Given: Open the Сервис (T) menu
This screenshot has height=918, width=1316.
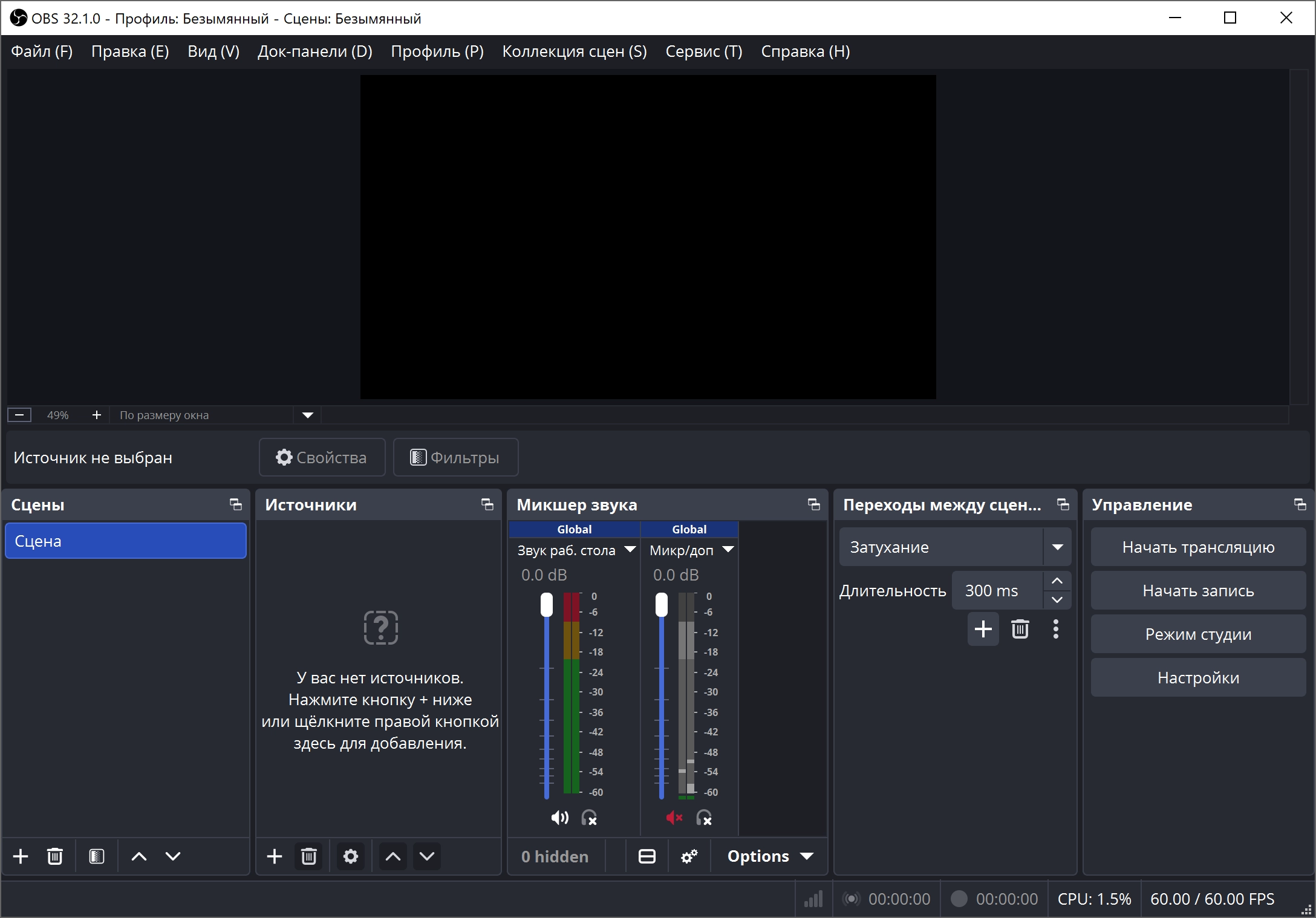Looking at the screenshot, I should coord(703,51).
